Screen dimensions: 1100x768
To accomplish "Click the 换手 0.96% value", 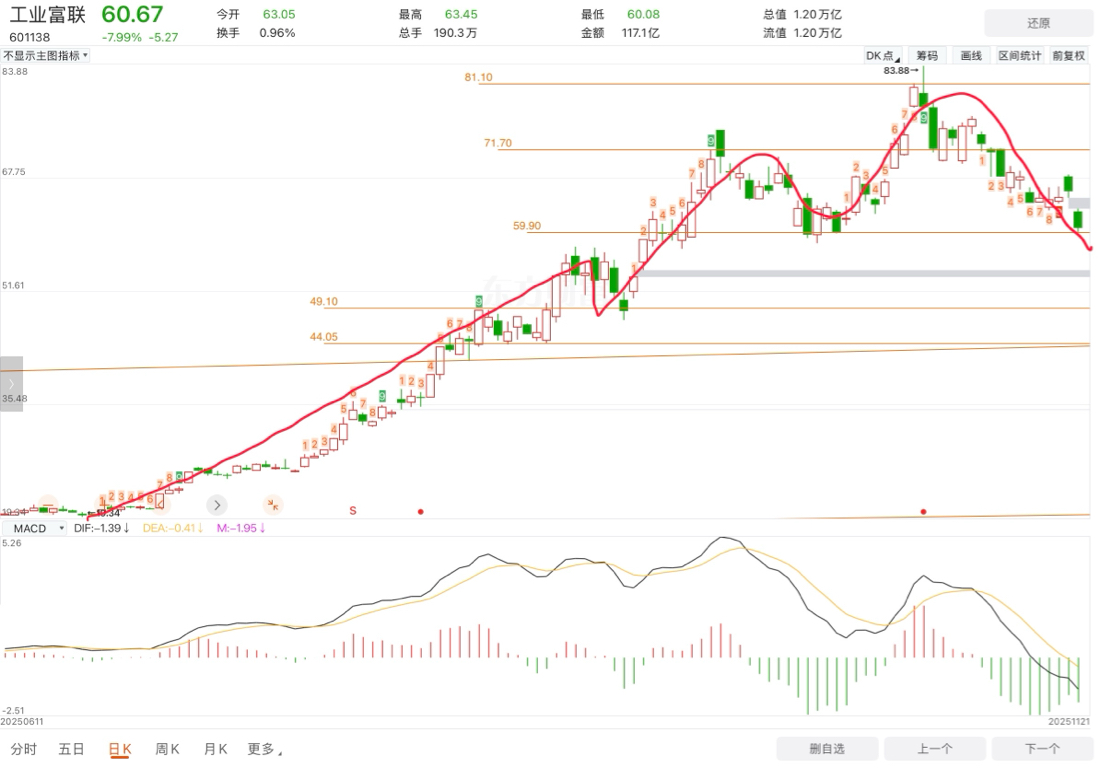I will pyautogui.click(x=277, y=33).
